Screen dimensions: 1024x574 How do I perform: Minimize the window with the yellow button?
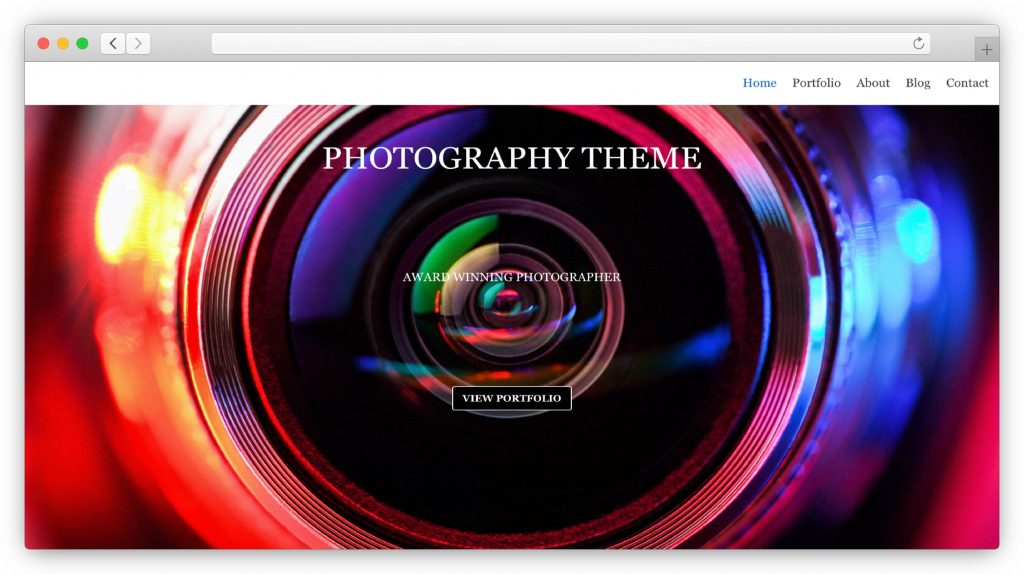pyautogui.click(x=63, y=44)
